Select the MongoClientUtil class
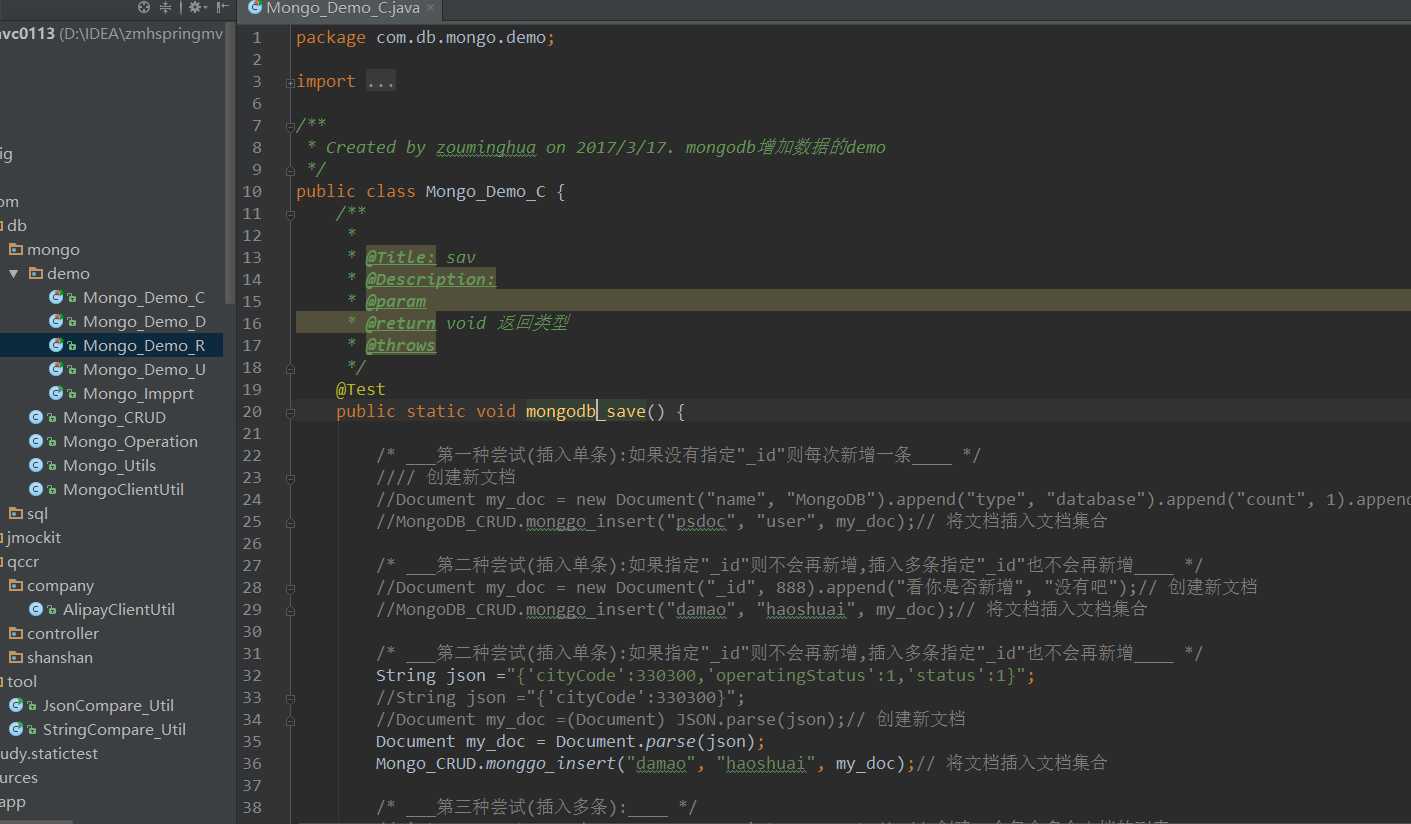 click(x=123, y=489)
